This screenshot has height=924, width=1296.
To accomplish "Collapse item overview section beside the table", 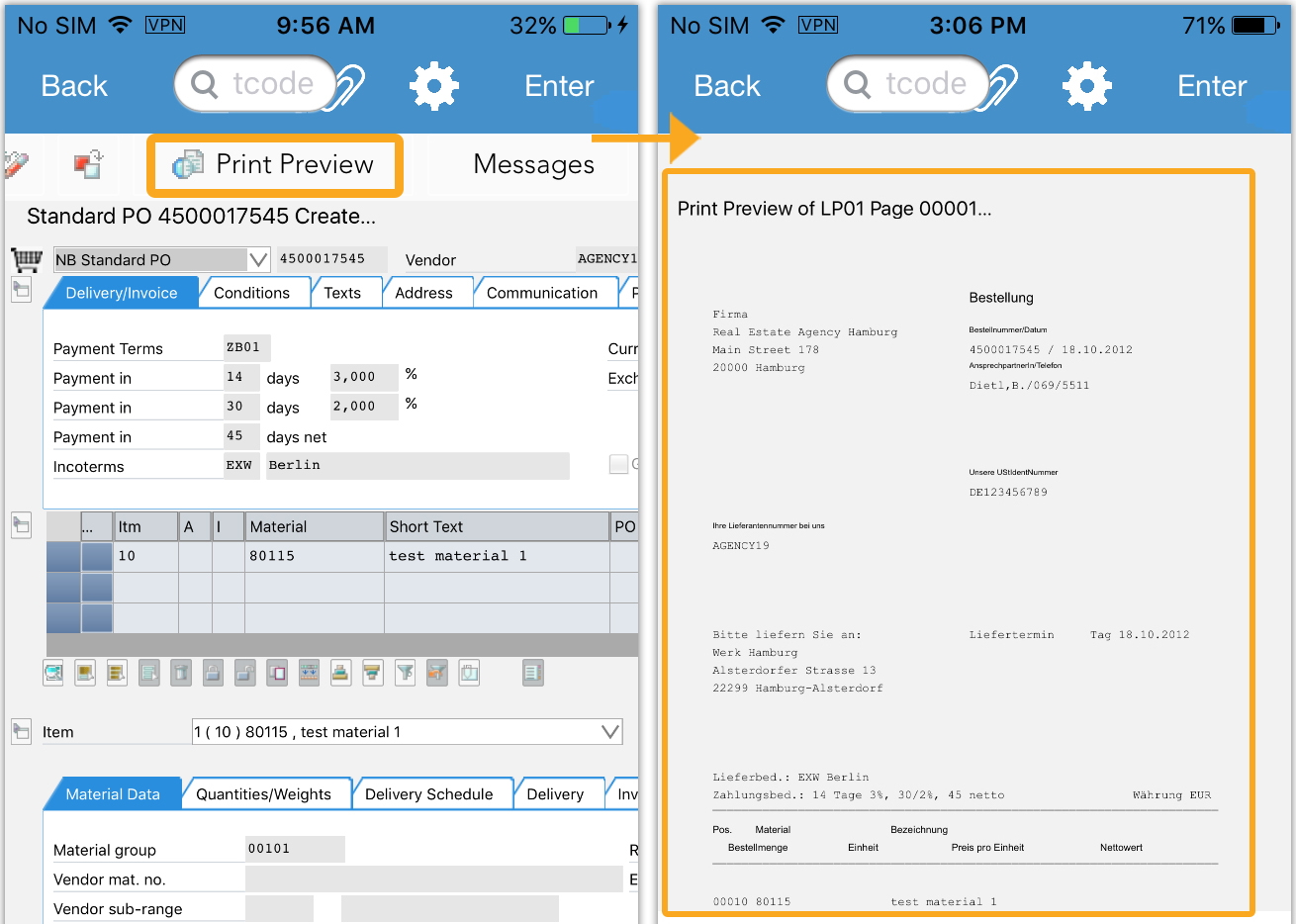I will point(21,525).
